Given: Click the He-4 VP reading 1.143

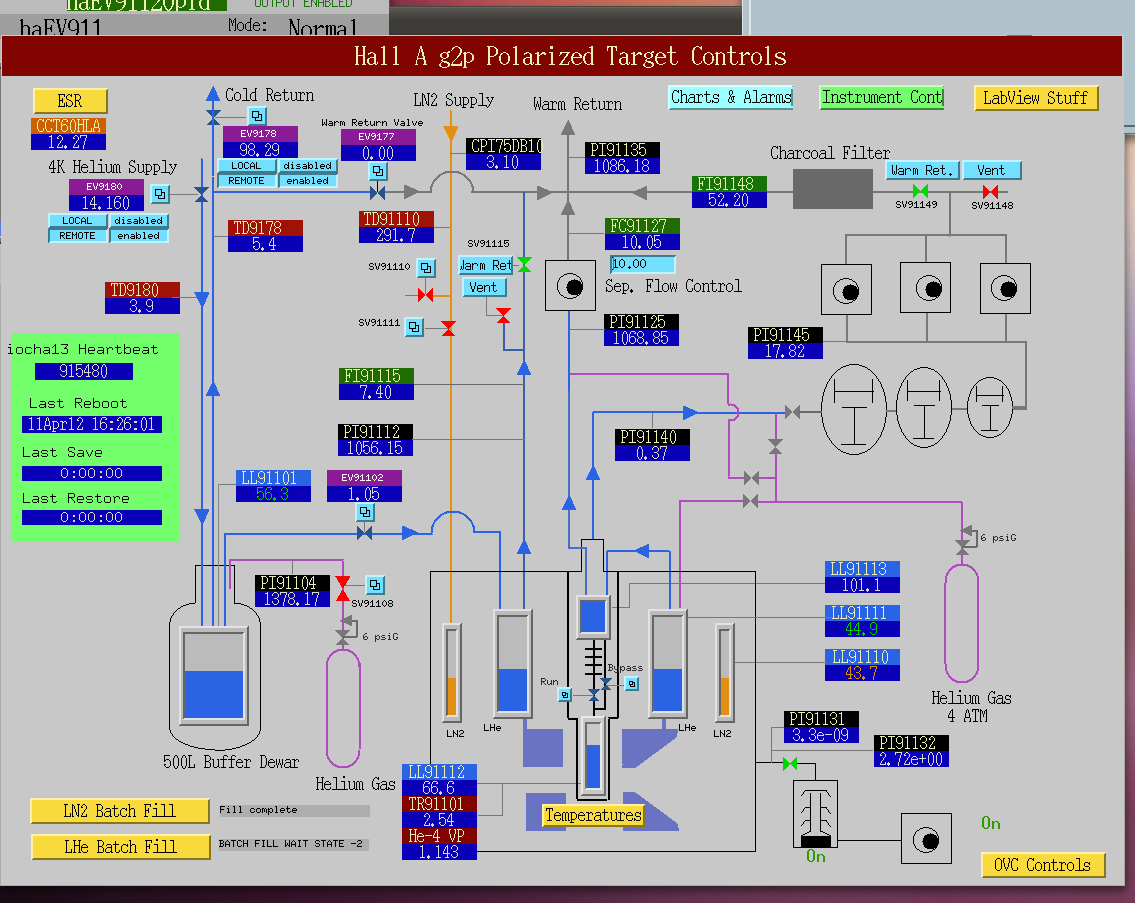Looking at the screenshot, I should pyautogui.click(x=439, y=852).
